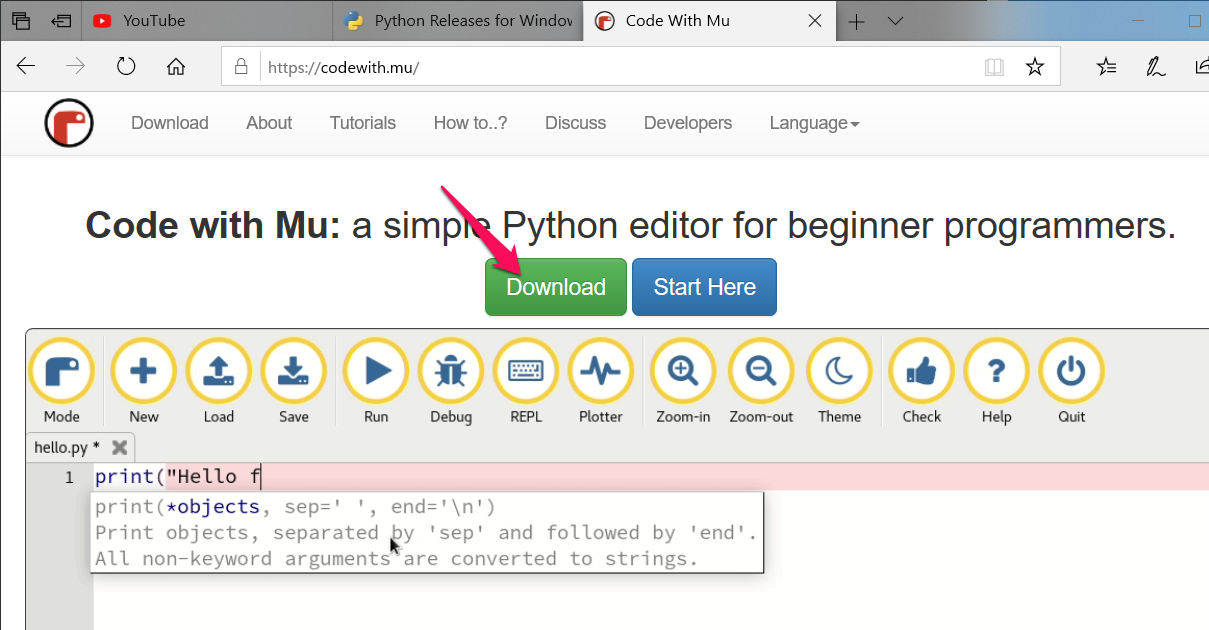
Task: Click the code line print("Hello f
Action: tap(178, 477)
